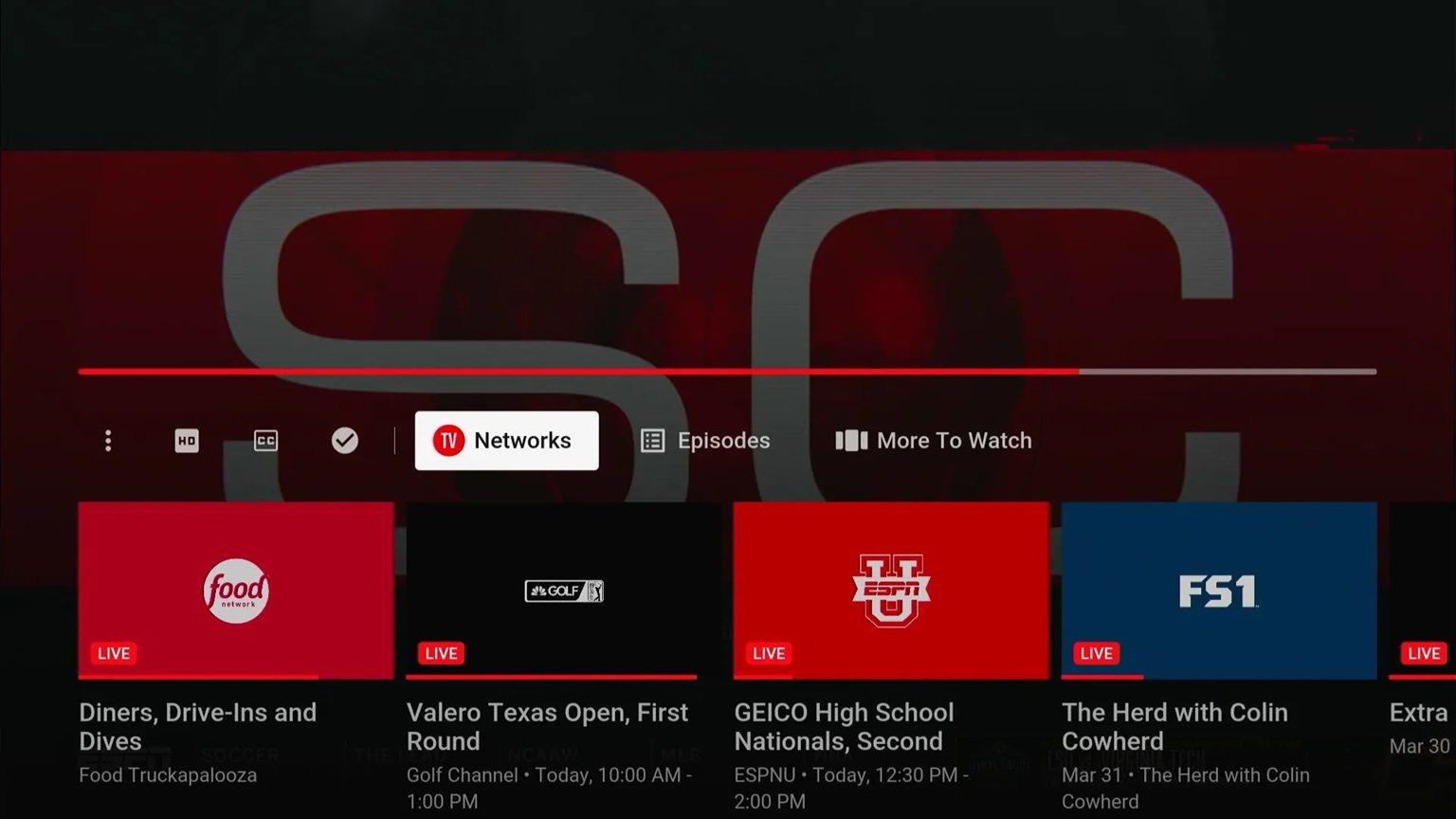1456x819 pixels.
Task: Click the More To Watch carousel icon
Action: click(x=850, y=440)
